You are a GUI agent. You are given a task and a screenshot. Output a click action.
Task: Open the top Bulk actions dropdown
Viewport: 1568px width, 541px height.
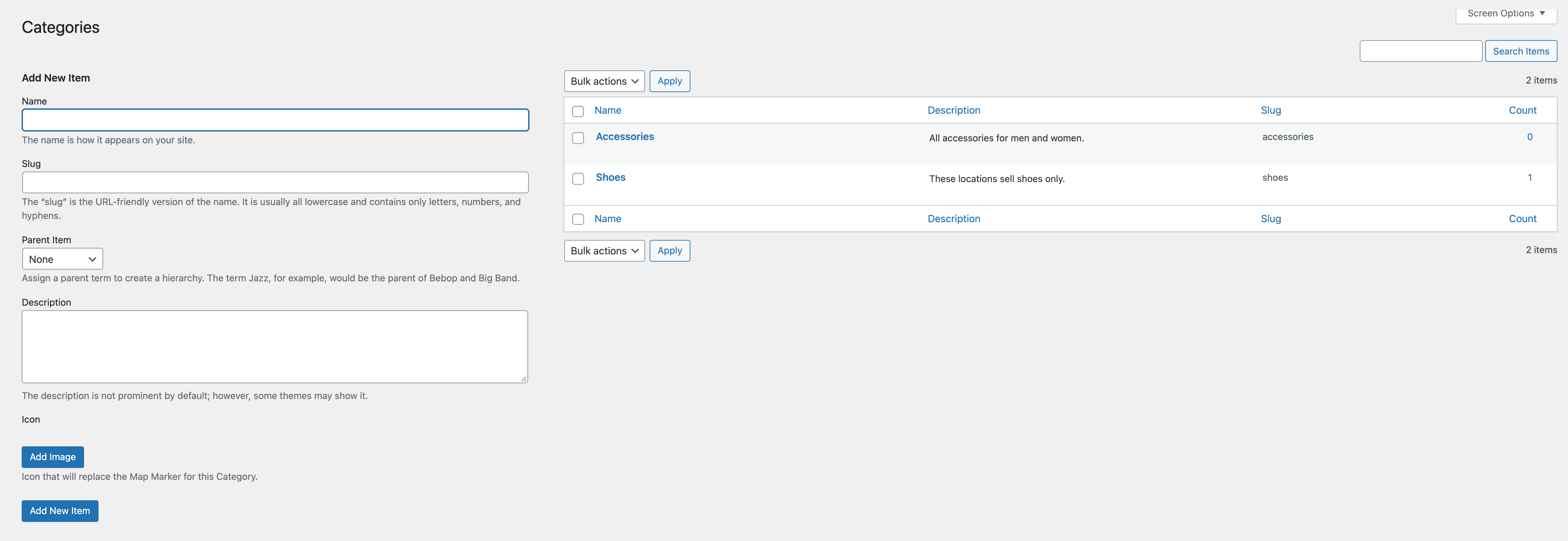click(604, 81)
